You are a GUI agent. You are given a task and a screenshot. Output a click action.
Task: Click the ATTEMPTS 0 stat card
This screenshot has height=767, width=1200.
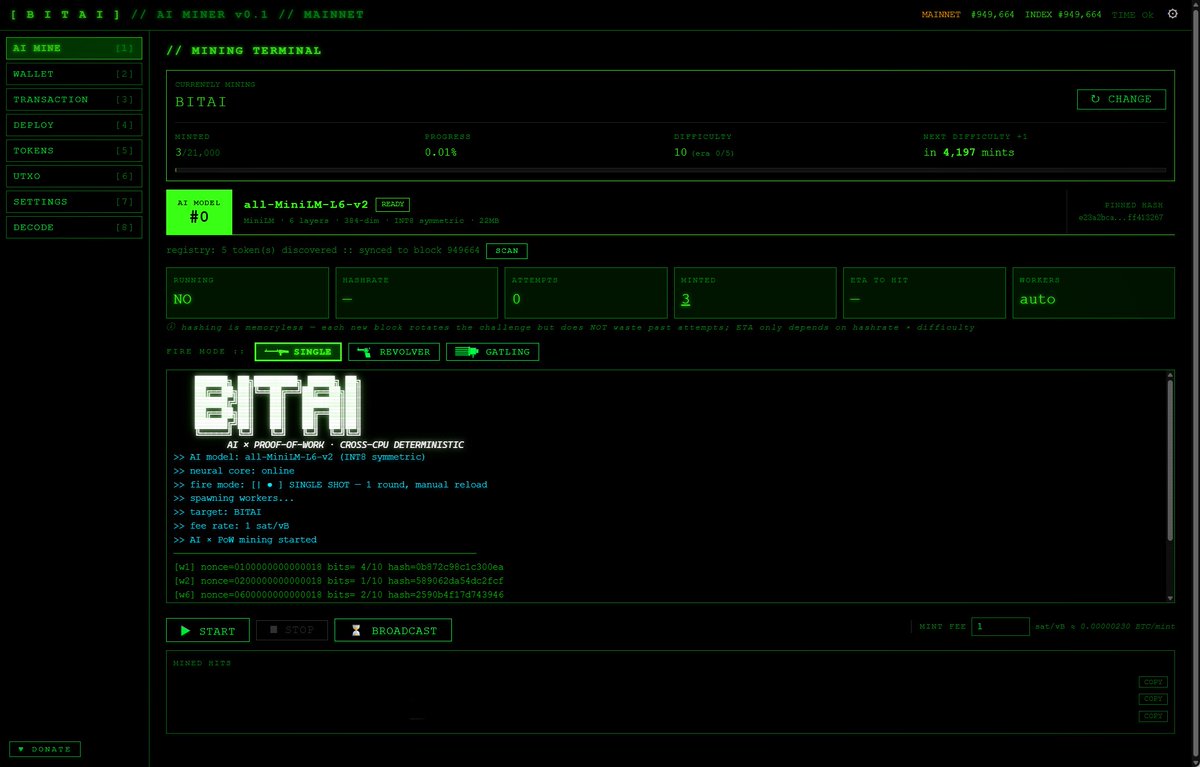(584, 292)
